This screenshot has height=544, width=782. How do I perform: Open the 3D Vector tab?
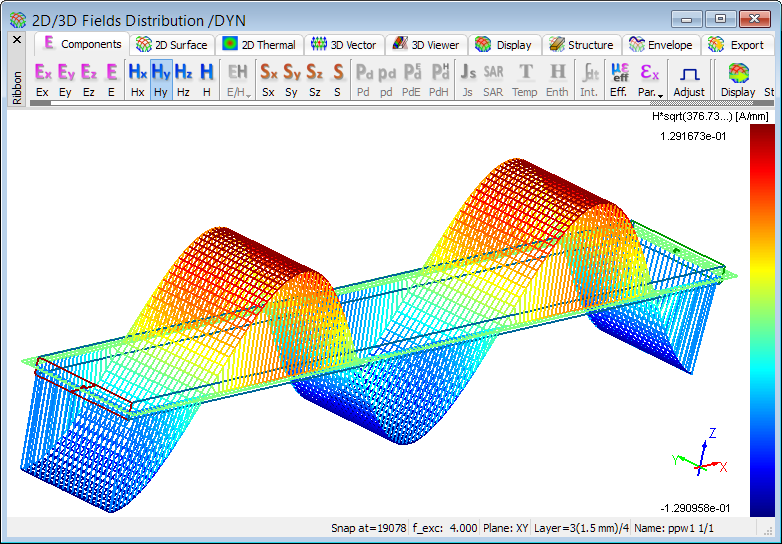pos(343,45)
